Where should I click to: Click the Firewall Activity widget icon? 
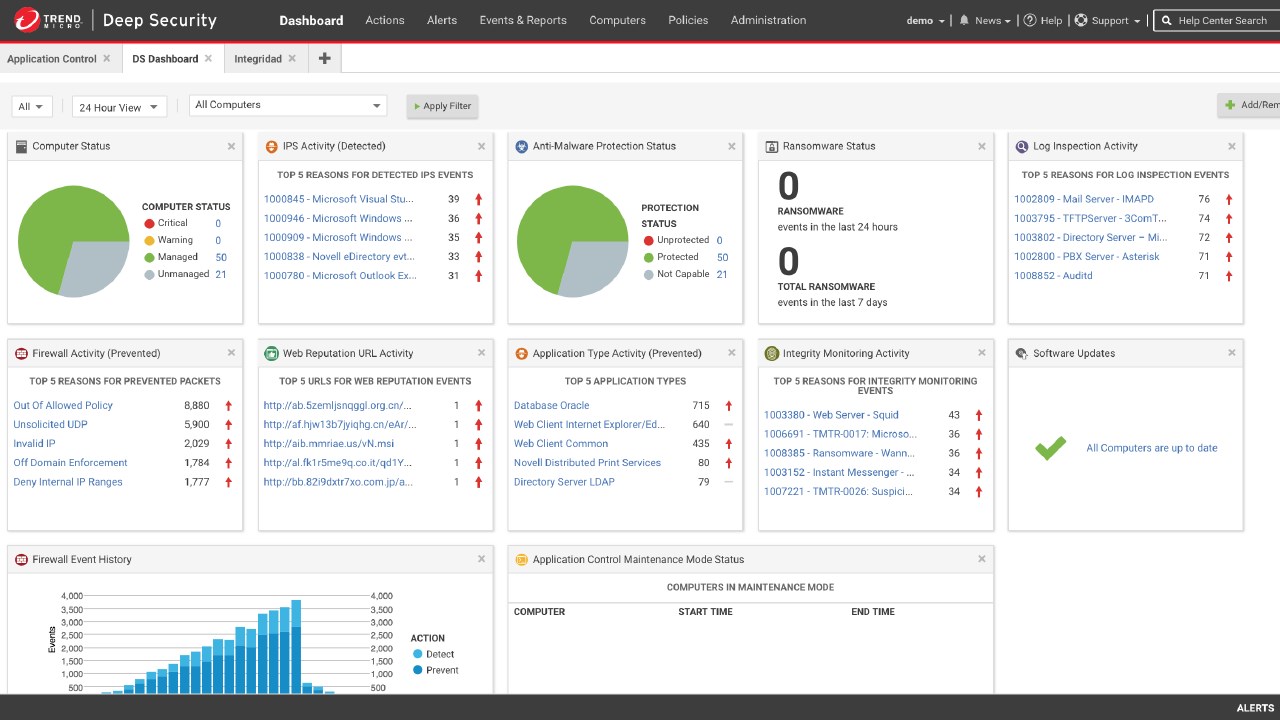tap(21, 353)
